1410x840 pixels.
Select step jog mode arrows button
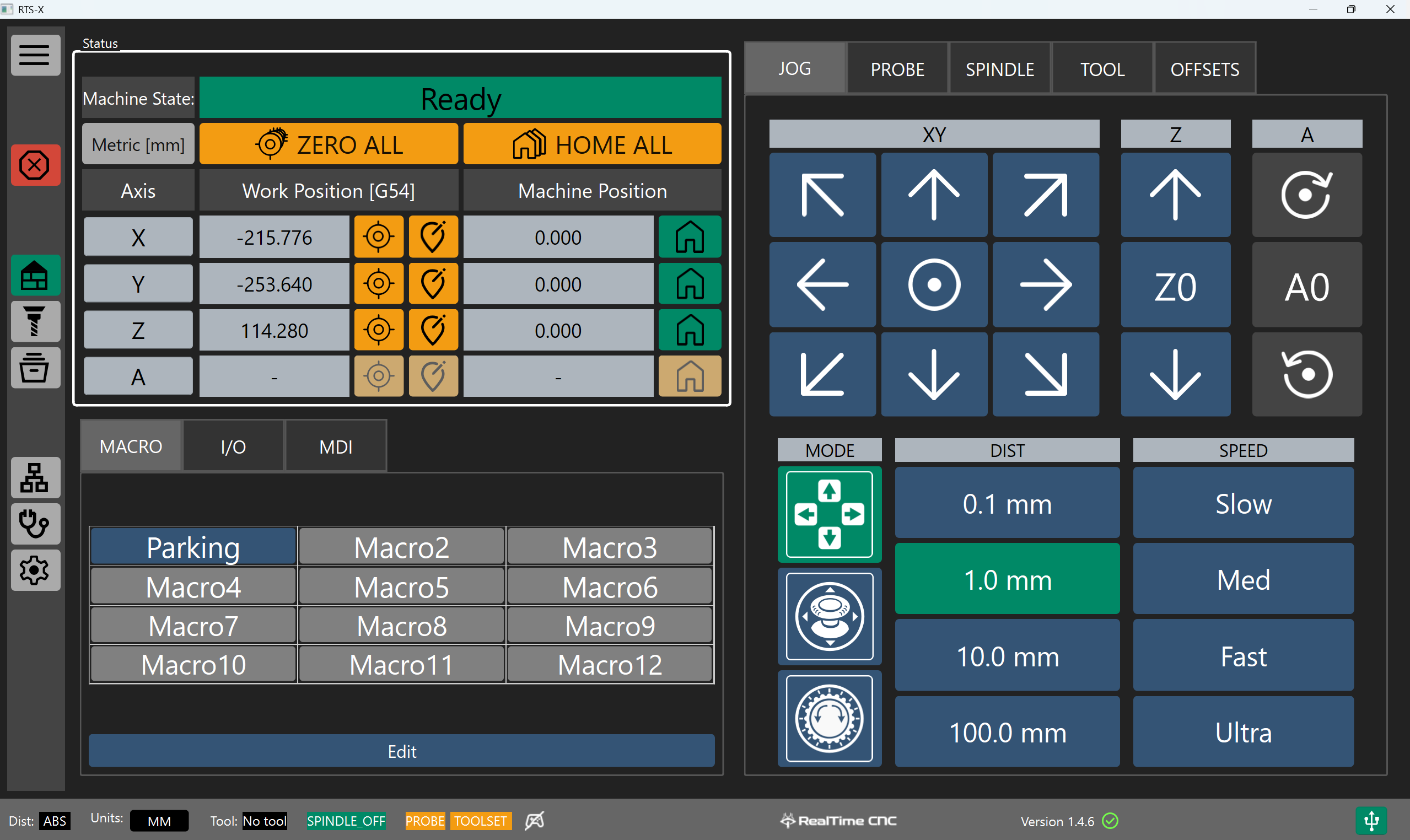pos(828,514)
